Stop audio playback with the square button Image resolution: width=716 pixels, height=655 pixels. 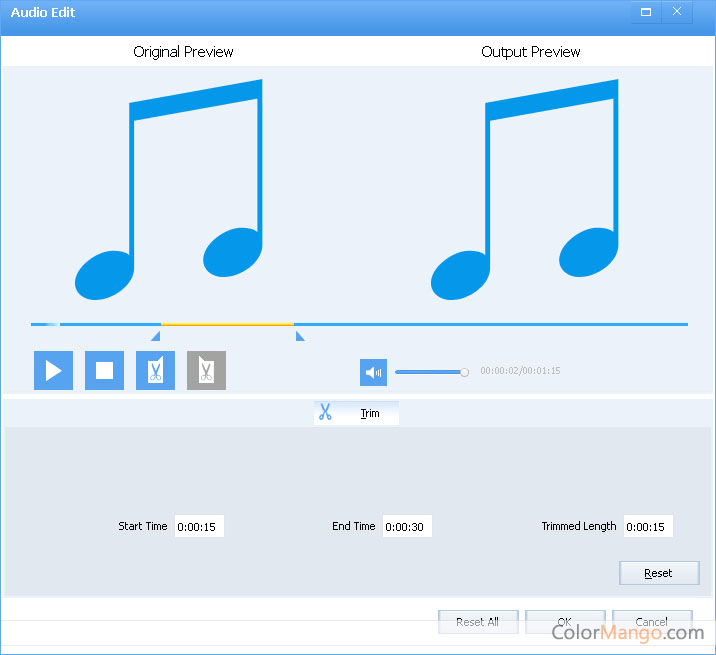(x=104, y=371)
